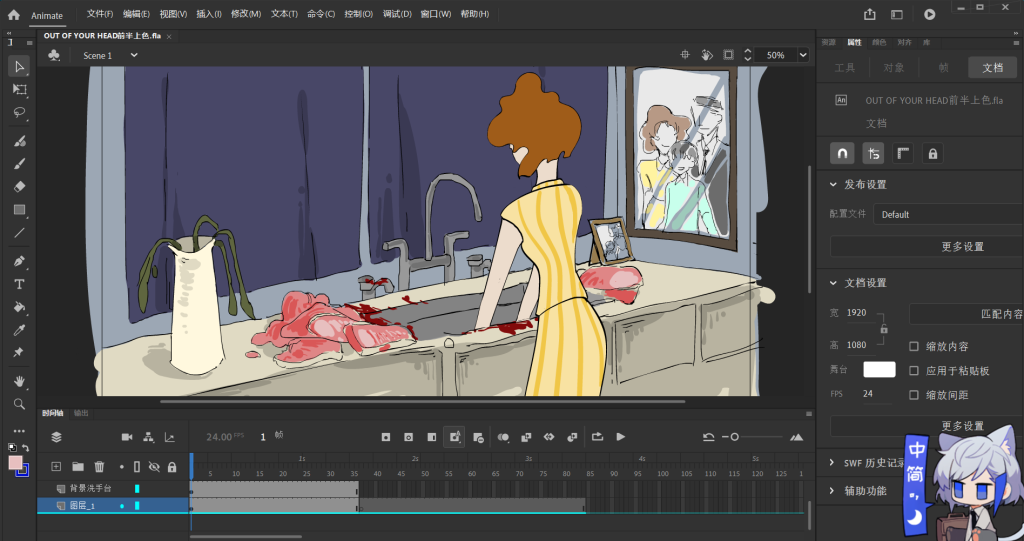Expand the SWF 历史记录 section

click(x=832, y=463)
